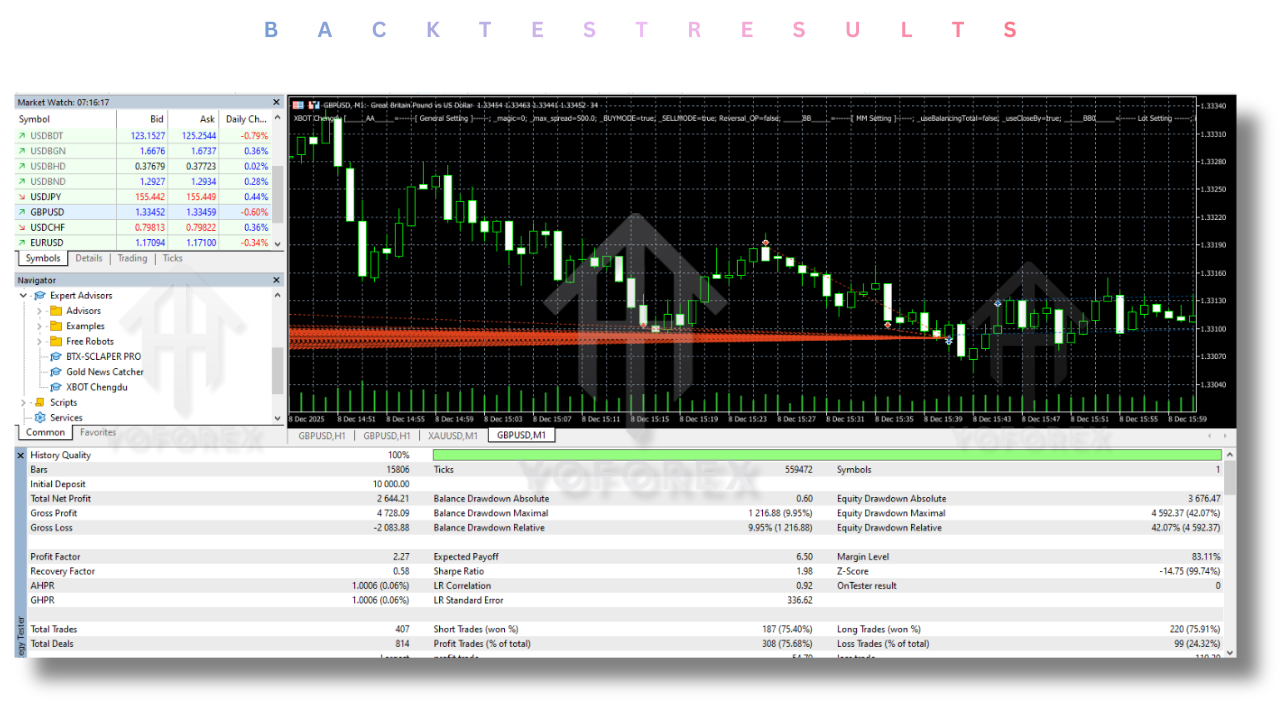
Task: Click the BTX-SCLAPER PRO expert advisor icon
Action: [x=56, y=356]
